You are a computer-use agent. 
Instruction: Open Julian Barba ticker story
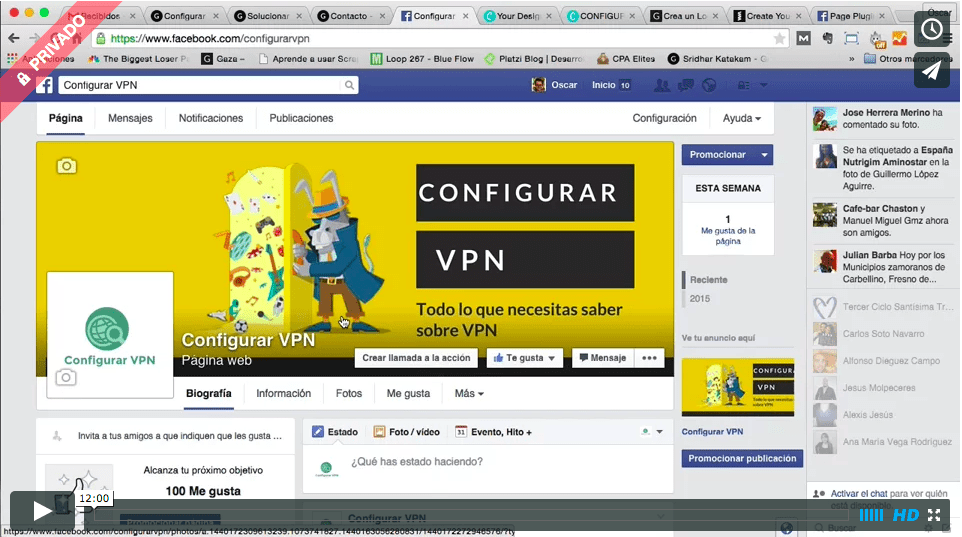point(882,267)
